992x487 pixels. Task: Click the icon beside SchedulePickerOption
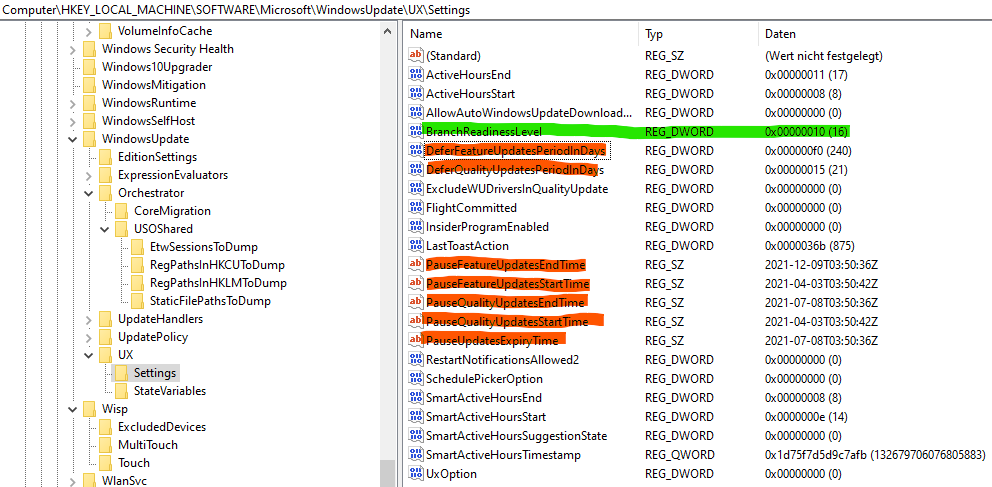[416, 378]
